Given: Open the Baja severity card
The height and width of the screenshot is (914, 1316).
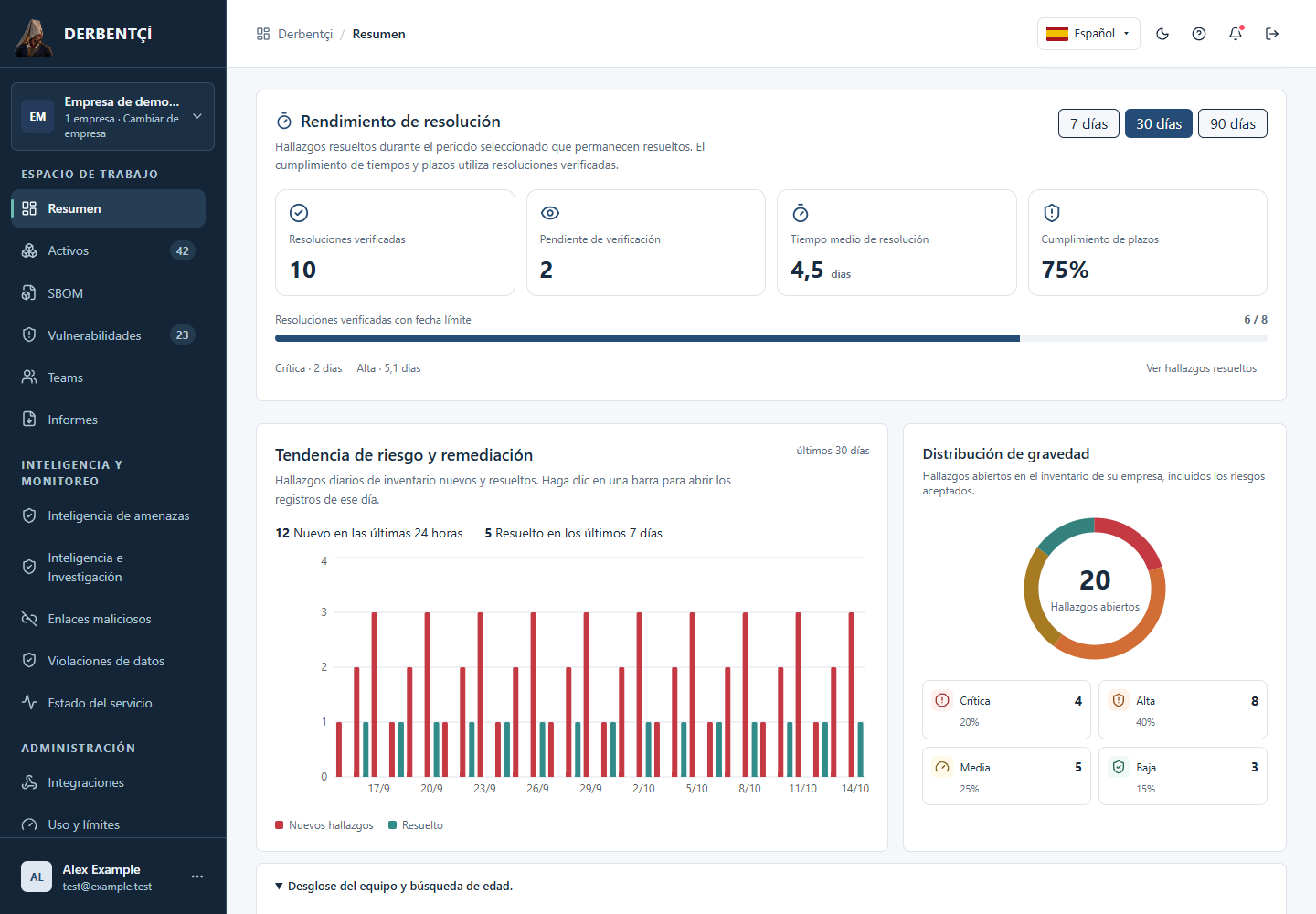Looking at the screenshot, I should pyautogui.click(x=1183, y=776).
